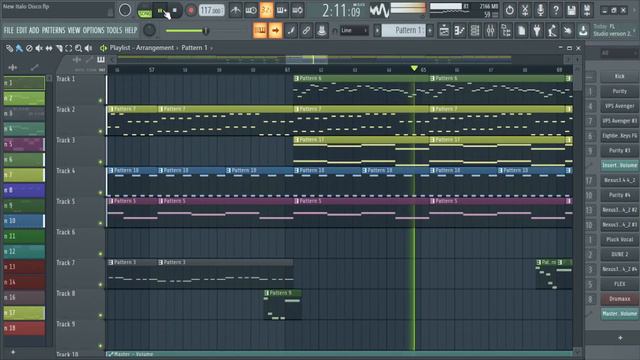Click the red record button
This screenshot has width=640, height=360.
190,11
